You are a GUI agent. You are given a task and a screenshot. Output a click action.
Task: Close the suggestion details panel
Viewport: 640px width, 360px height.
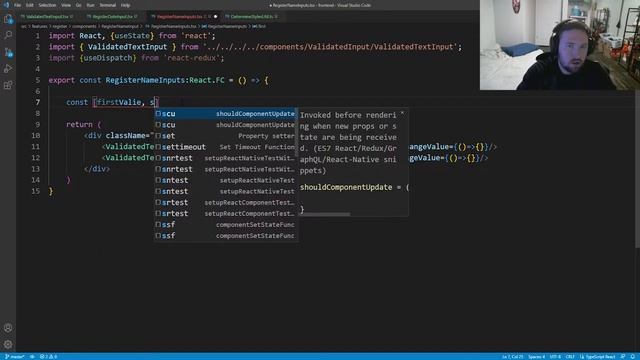click(402, 113)
